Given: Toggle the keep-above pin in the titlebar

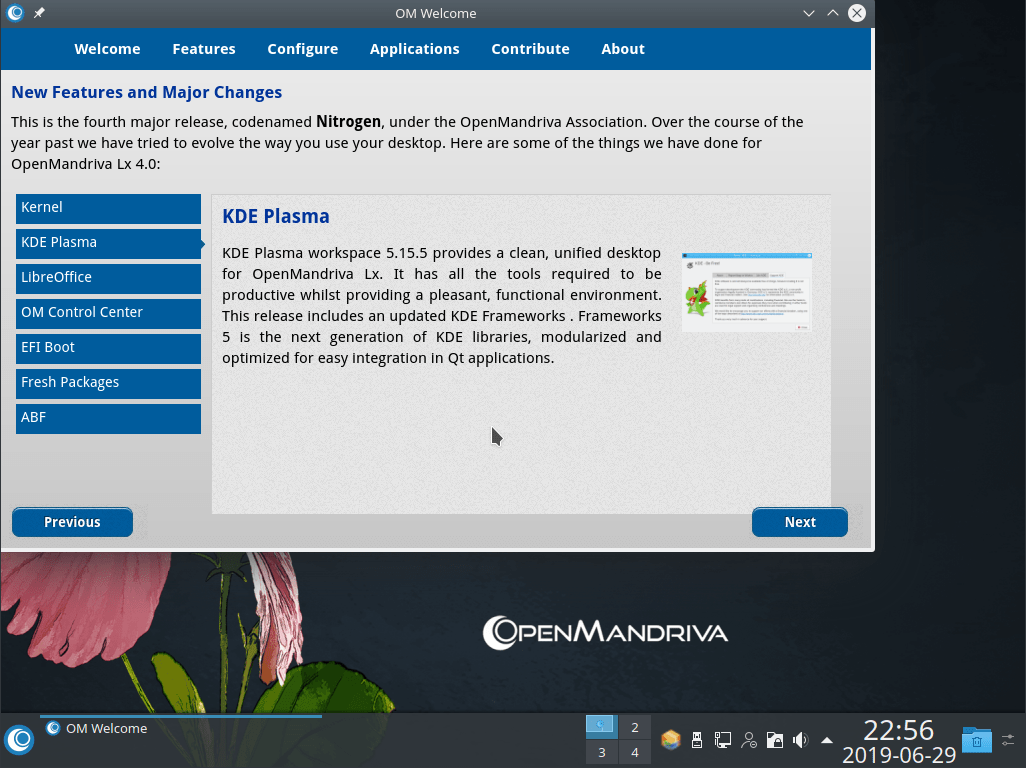Looking at the screenshot, I should click(x=39, y=13).
